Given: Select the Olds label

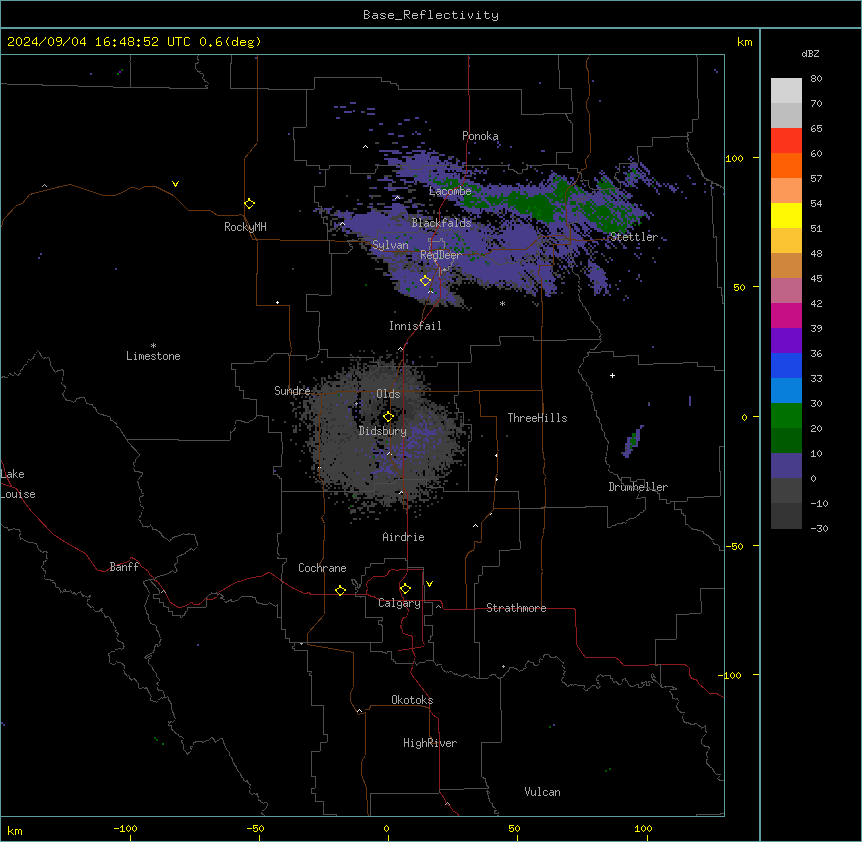Looking at the screenshot, I should [388, 394].
